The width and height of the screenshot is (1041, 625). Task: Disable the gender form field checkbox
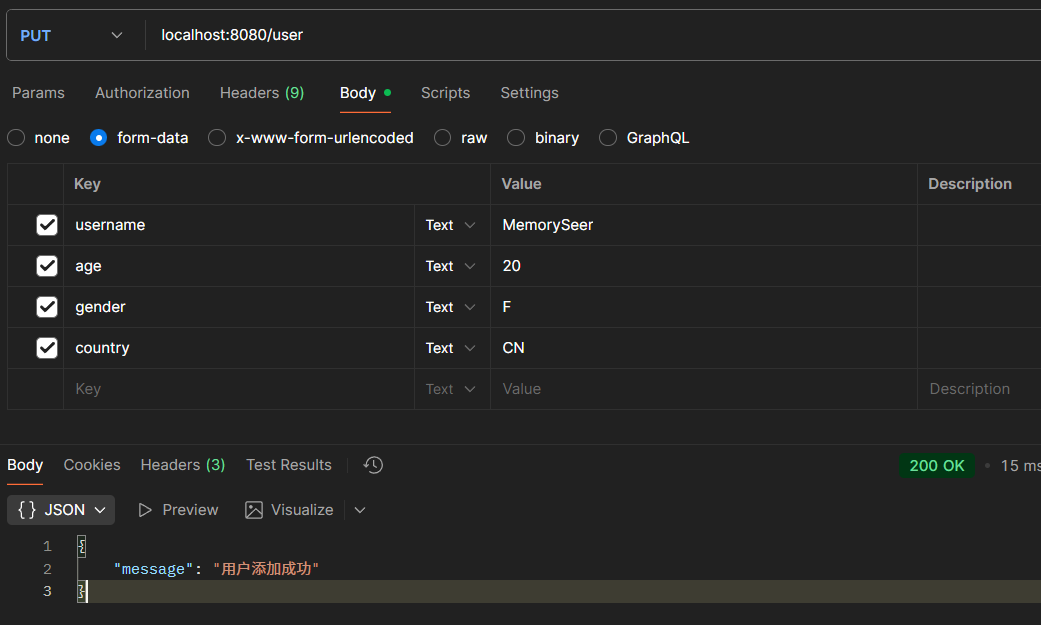47,307
